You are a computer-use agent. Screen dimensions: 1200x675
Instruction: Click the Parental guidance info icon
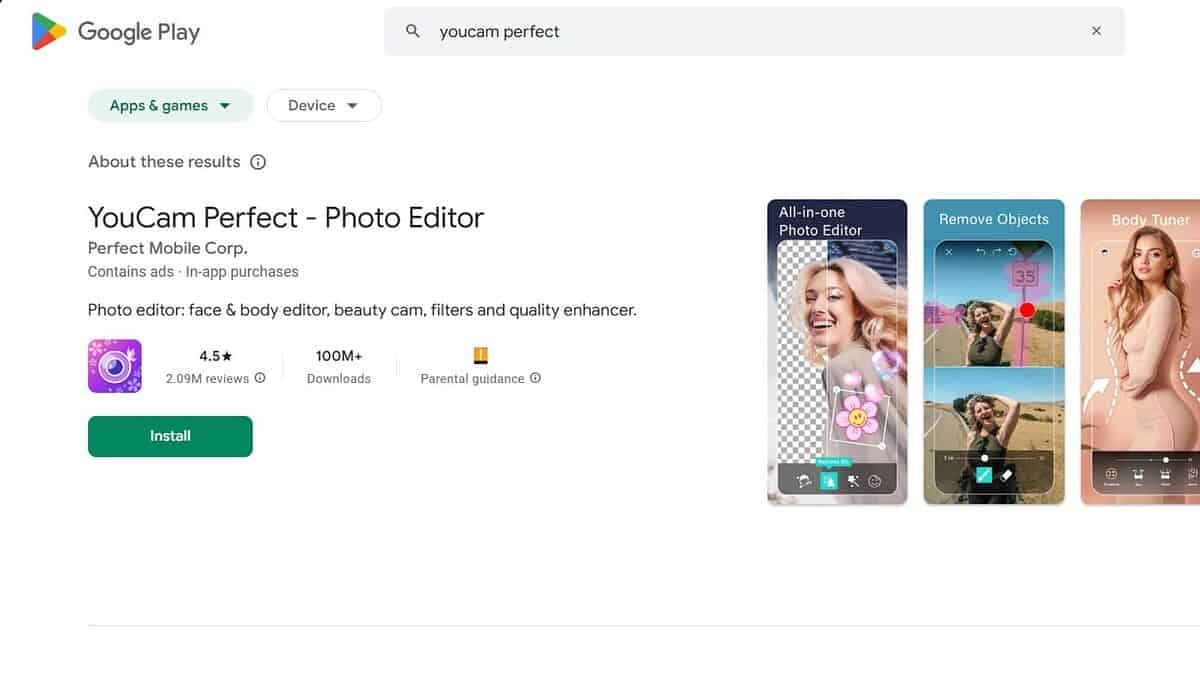point(535,379)
